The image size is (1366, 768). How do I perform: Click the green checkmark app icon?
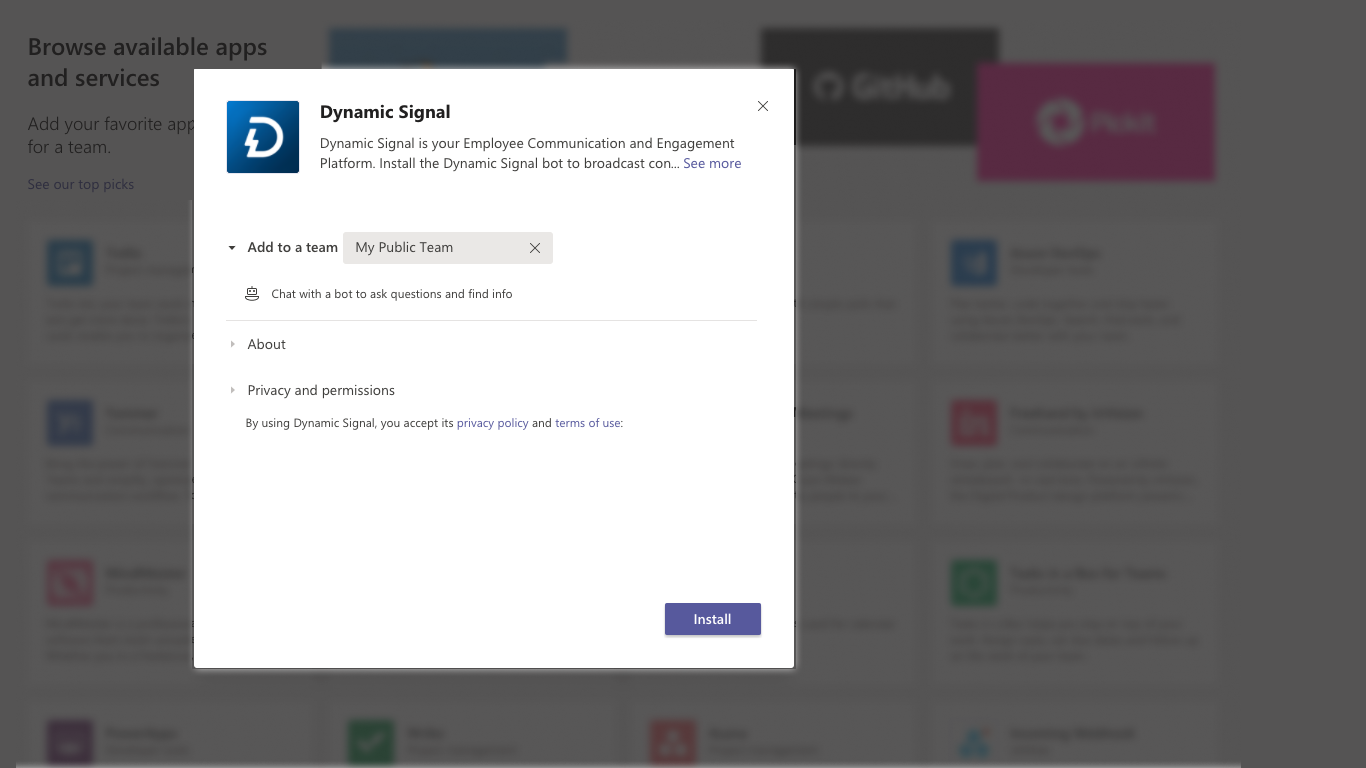pos(371,741)
